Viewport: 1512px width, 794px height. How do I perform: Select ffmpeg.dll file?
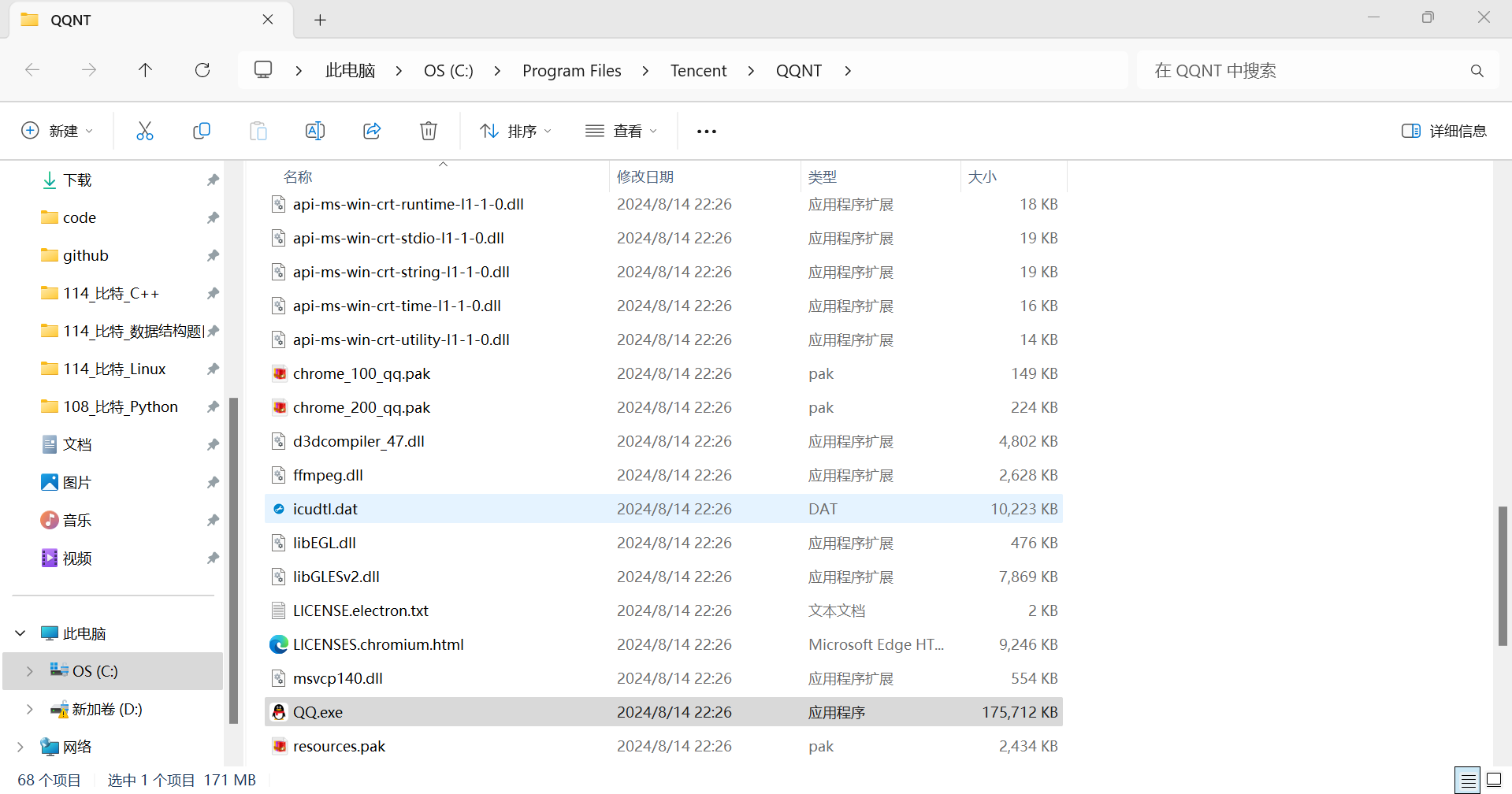coord(328,475)
